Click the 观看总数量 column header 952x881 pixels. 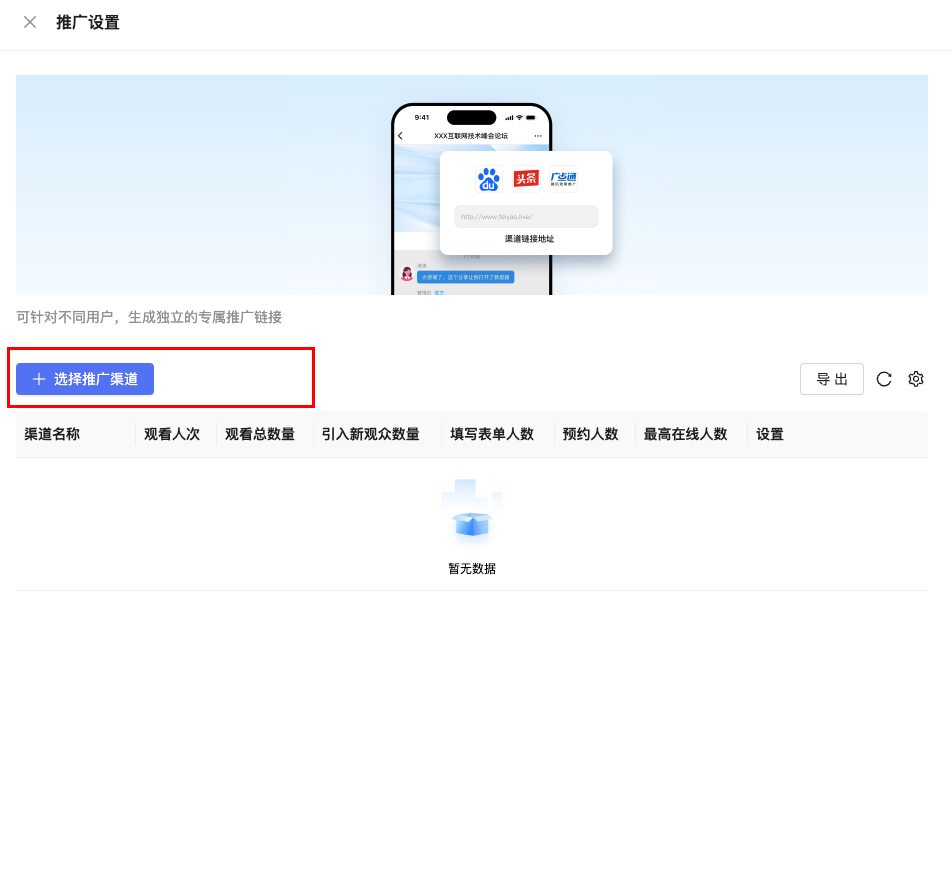click(x=260, y=434)
